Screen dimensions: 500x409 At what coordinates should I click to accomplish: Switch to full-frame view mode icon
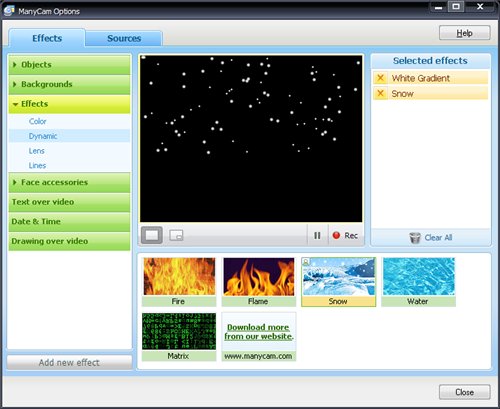[152, 235]
